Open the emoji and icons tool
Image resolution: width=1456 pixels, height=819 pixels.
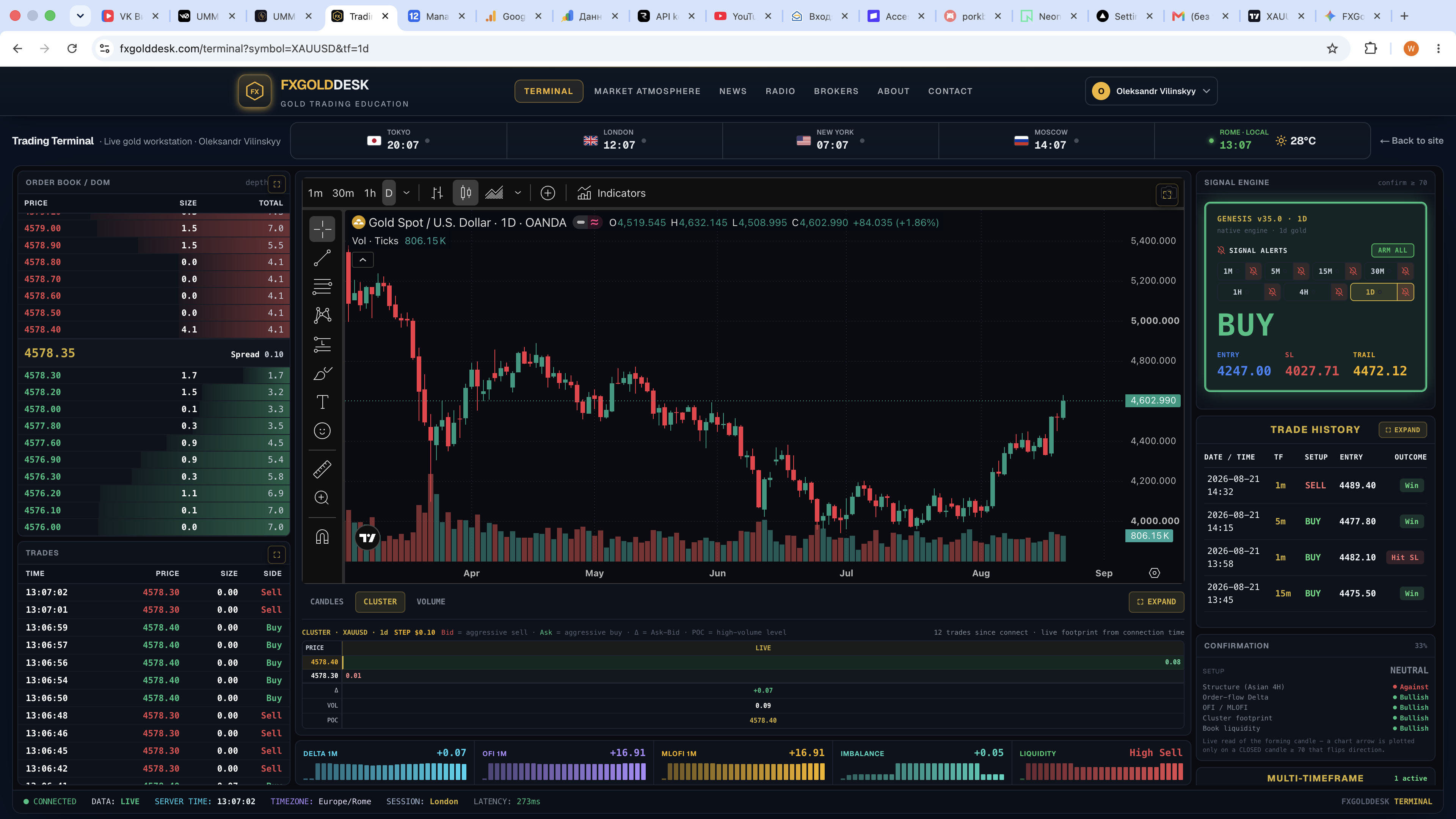(322, 431)
